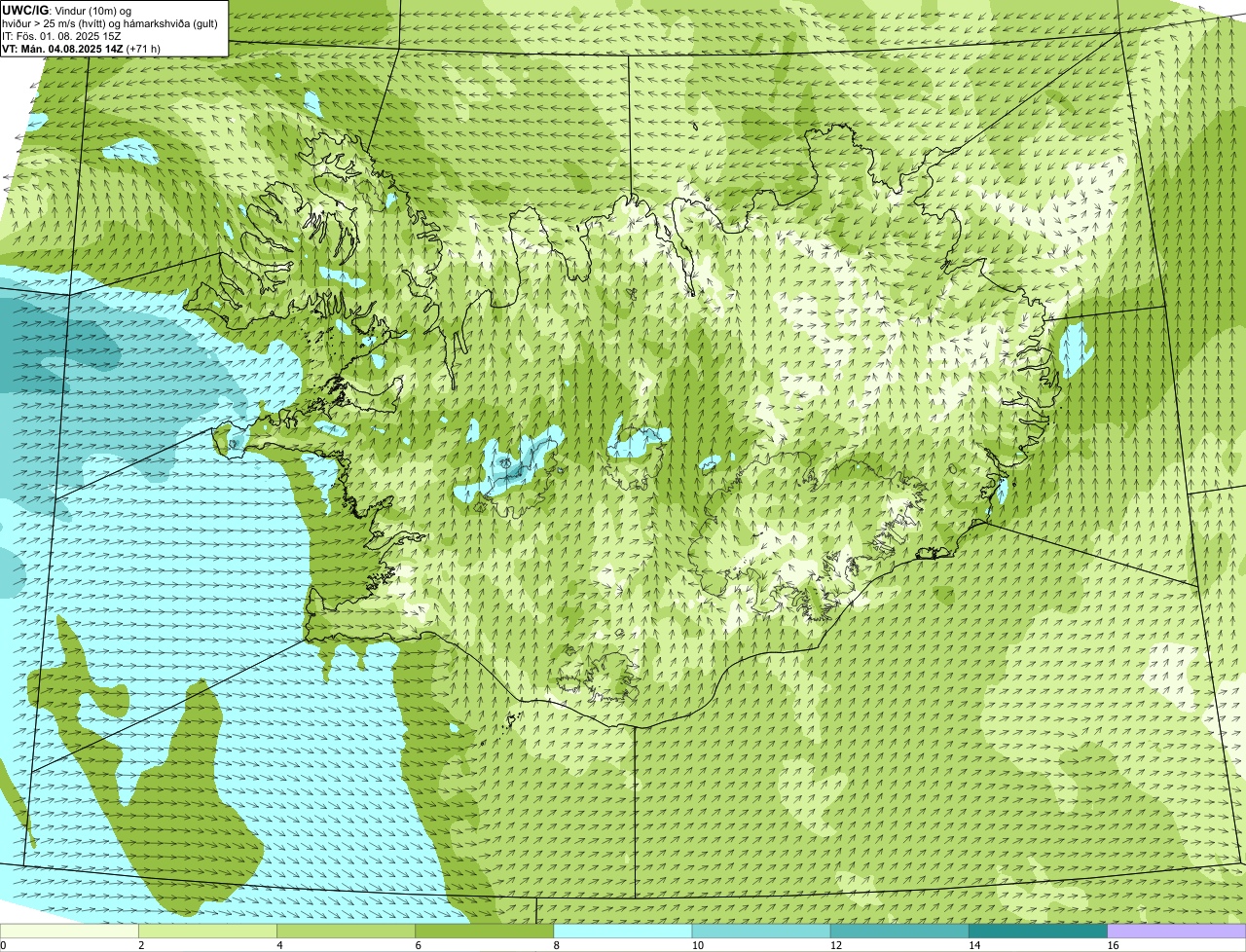The width and height of the screenshot is (1246, 952).
Task: Click the pale yellow 0–2 legend swatch
Action: [x=70, y=932]
